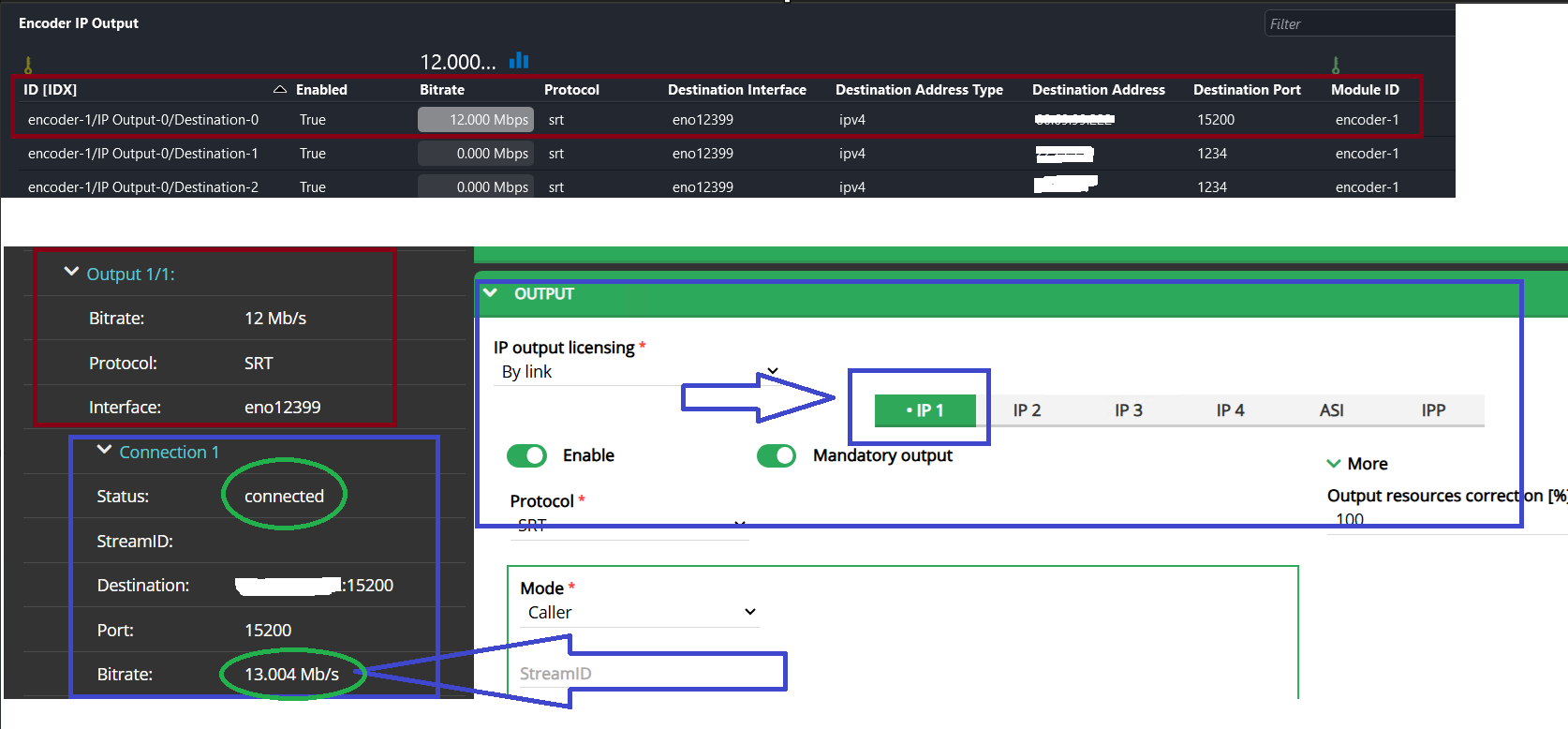Toggle the Mandatory output switch

[777, 455]
